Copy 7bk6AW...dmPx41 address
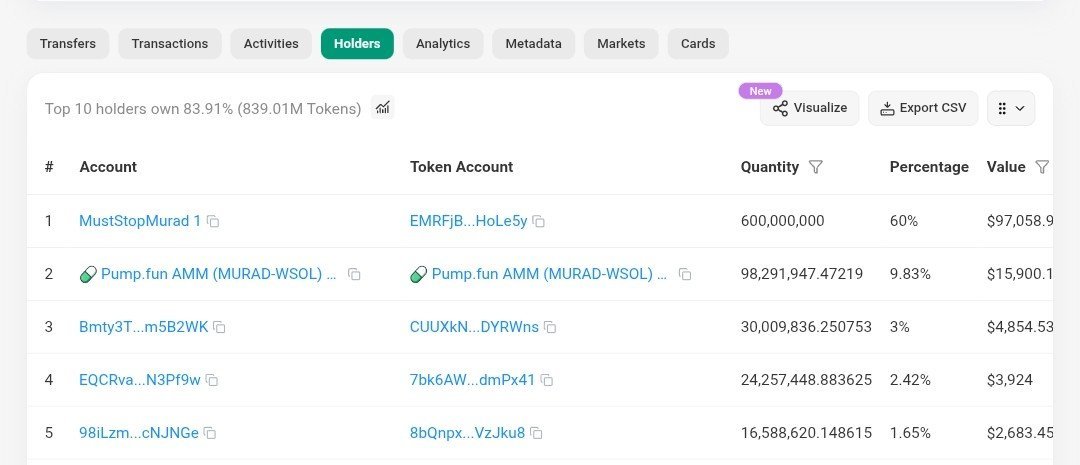The width and height of the screenshot is (1080, 465). 546,380
